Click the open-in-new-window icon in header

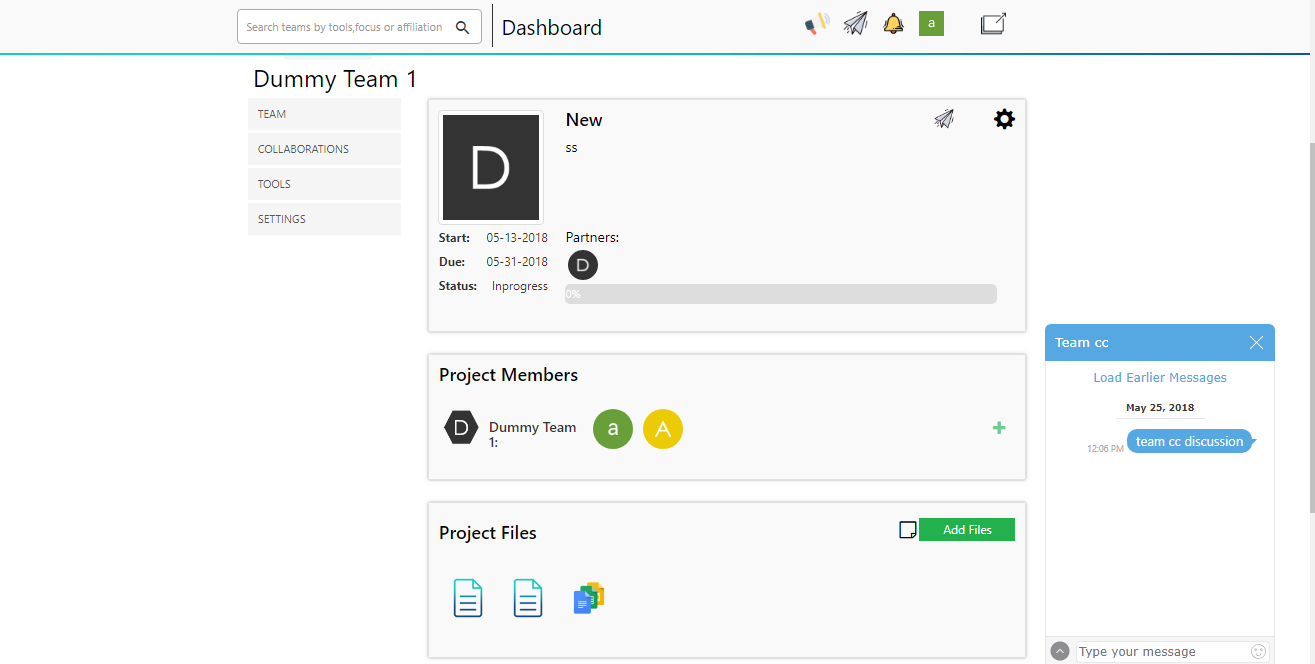coord(993,24)
